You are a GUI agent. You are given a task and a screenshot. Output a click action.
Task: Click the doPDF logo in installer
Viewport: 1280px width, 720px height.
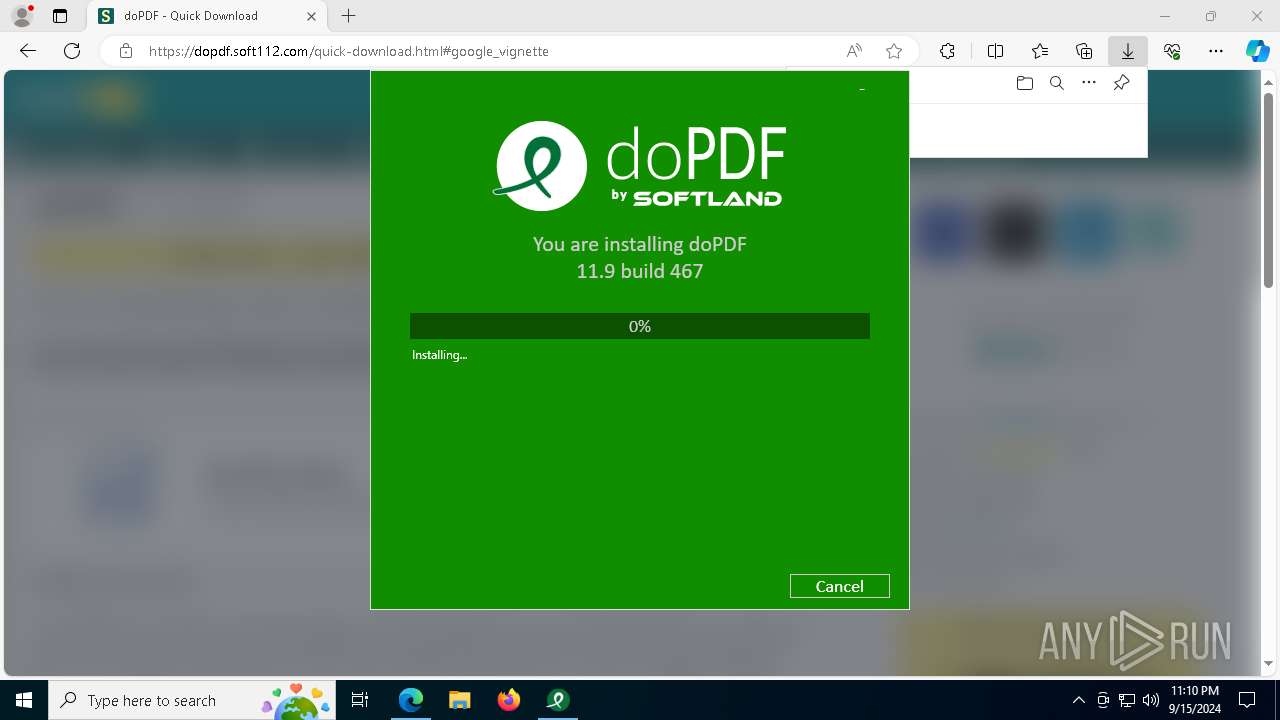(x=639, y=166)
